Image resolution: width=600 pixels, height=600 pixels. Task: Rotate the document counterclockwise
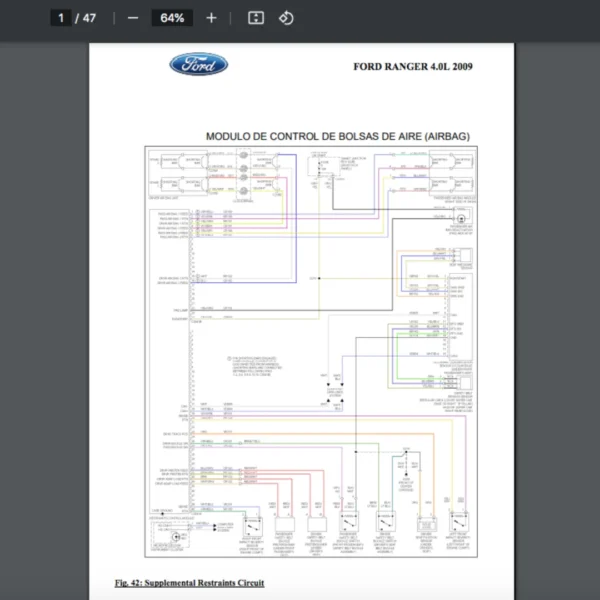click(x=286, y=18)
